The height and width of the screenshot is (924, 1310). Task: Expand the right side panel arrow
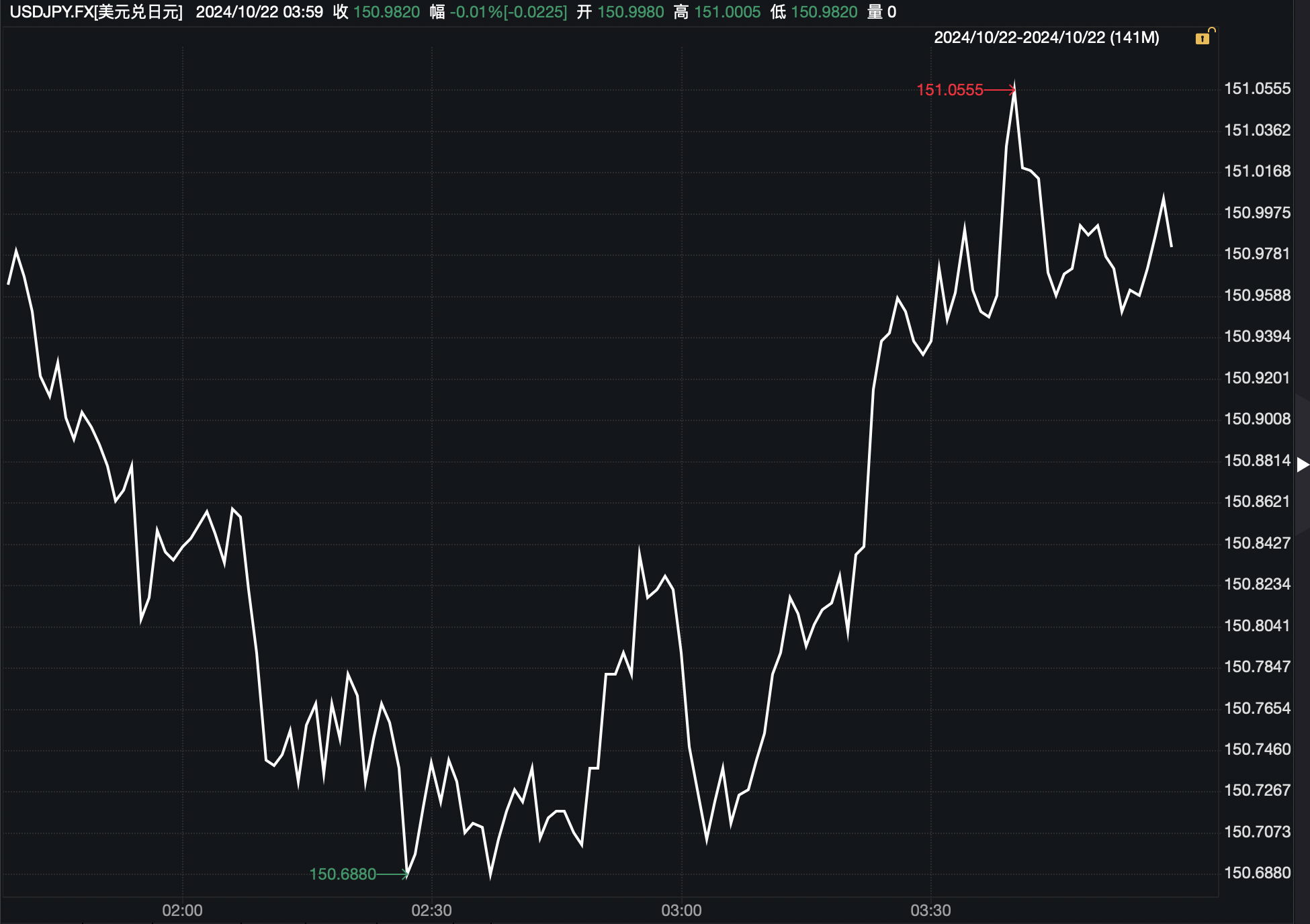tap(1303, 464)
